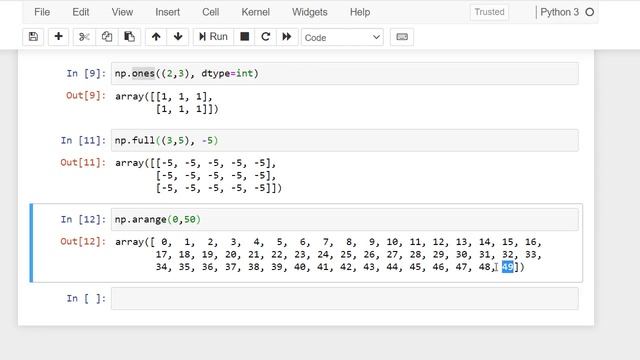The image size is (640, 360).
Task: Open the Insert menu
Action: (167, 12)
